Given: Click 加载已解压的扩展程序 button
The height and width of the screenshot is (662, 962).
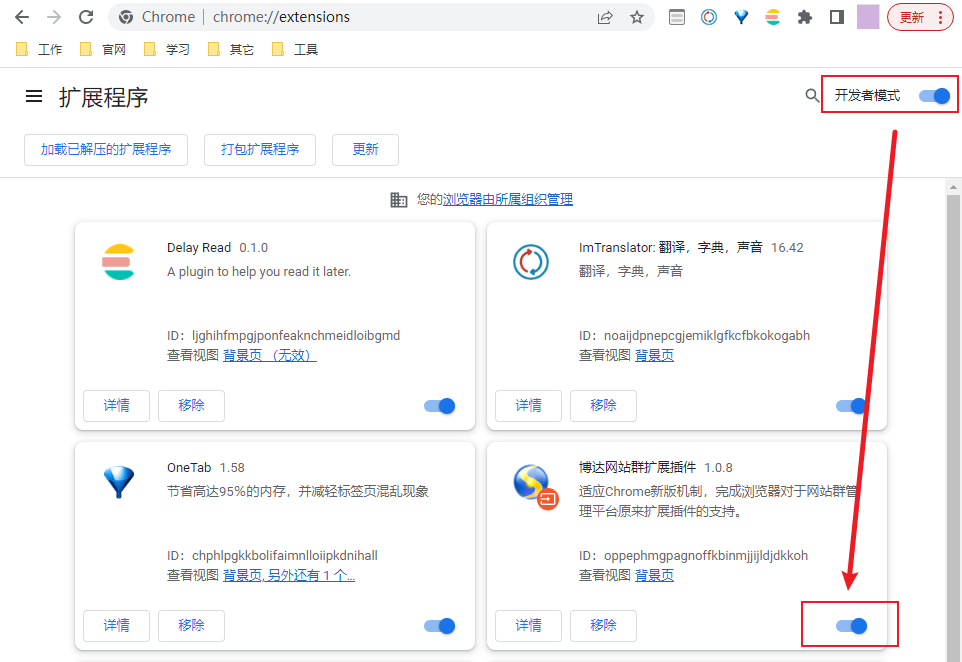Looking at the screenshot, I should pyautogui.click(x=106, y=150).
